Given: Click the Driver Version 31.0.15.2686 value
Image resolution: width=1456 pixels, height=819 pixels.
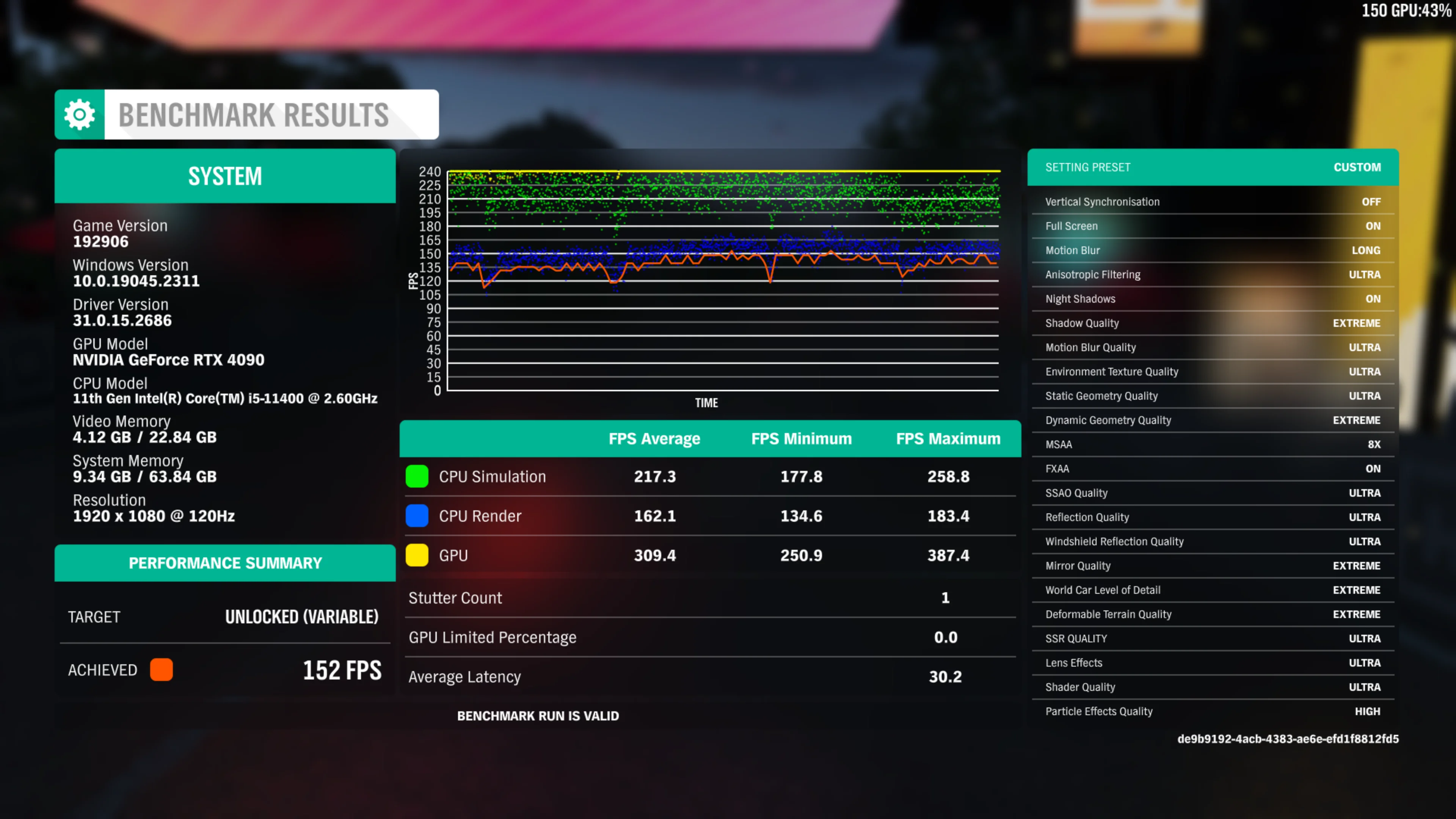Looking at the screenshot, I should click(122, 320).
